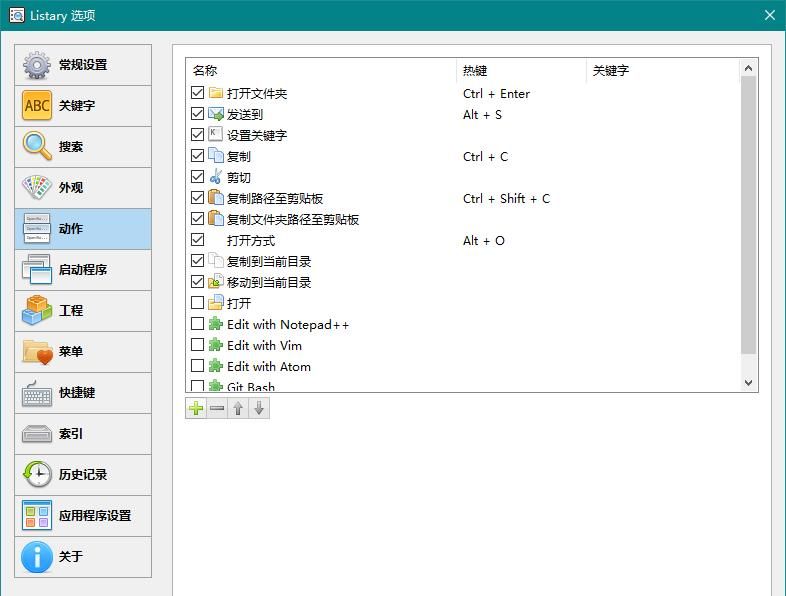
Task: Click the Listary app icon in title bar
Action: pyautogui.click(x=17, y=16)
